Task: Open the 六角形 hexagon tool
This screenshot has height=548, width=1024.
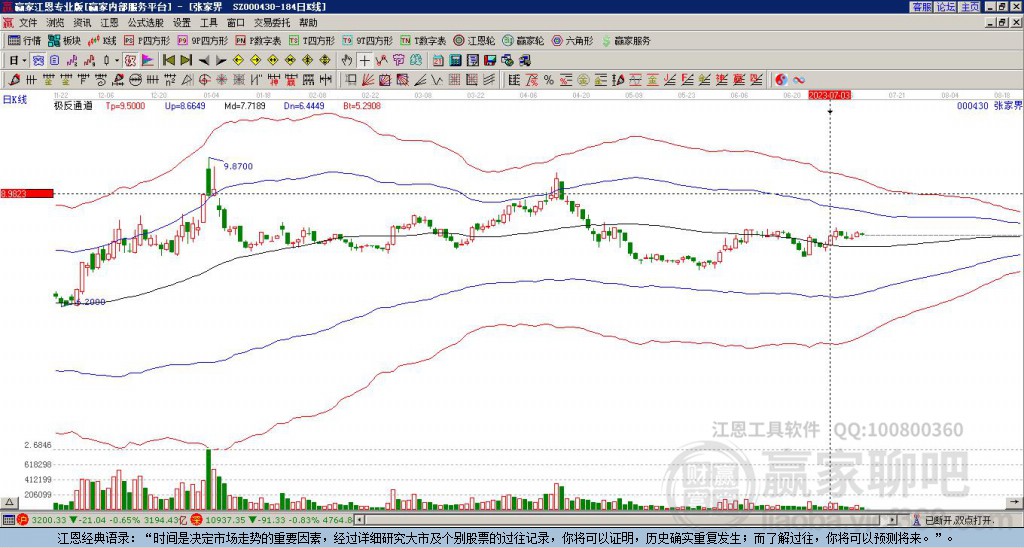Action: coord(572,40)
